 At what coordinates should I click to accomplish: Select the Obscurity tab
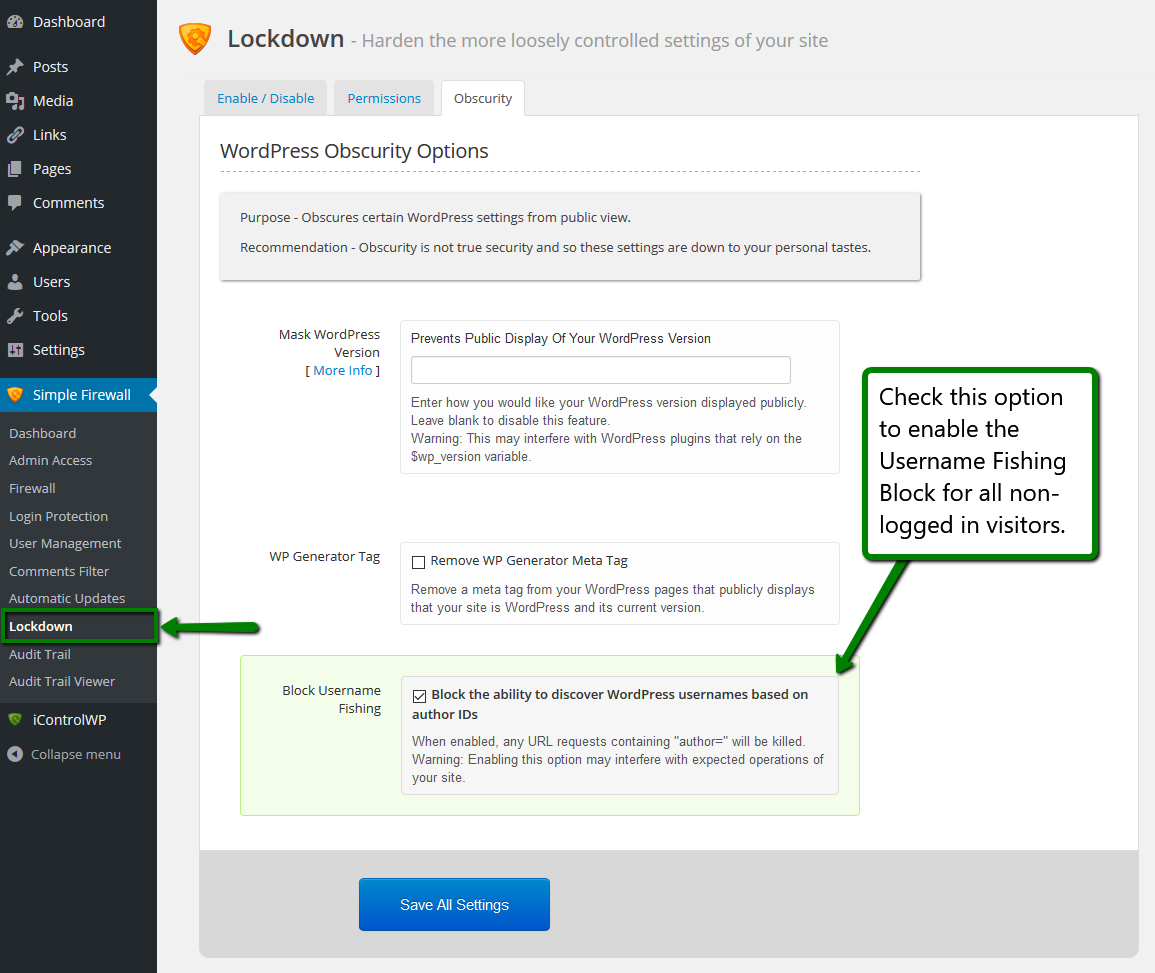(x=482, y=99)
